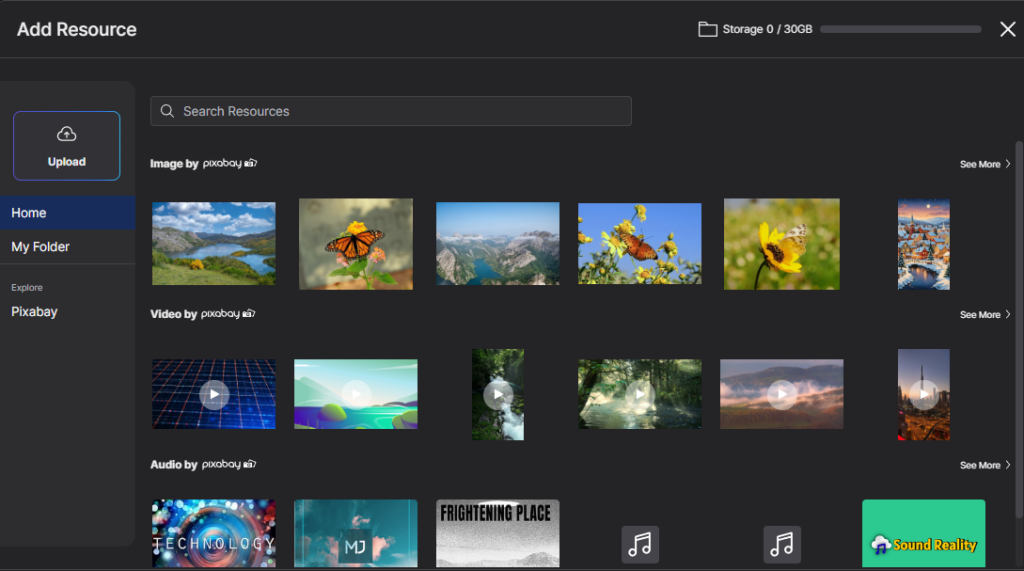Viewport: 1024px width, 571px height.
Task: Play the waterfall video
Action: tap(498, 395)
